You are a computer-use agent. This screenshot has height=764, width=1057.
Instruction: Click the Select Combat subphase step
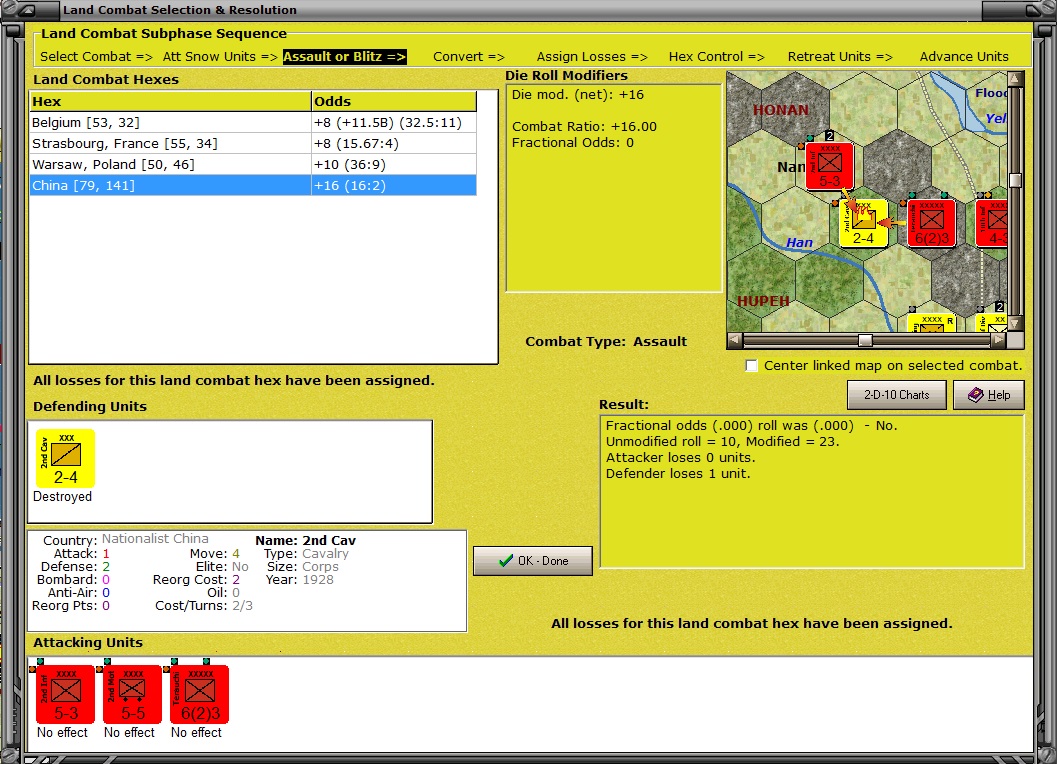pyautogui.click(x=96, y=57)
